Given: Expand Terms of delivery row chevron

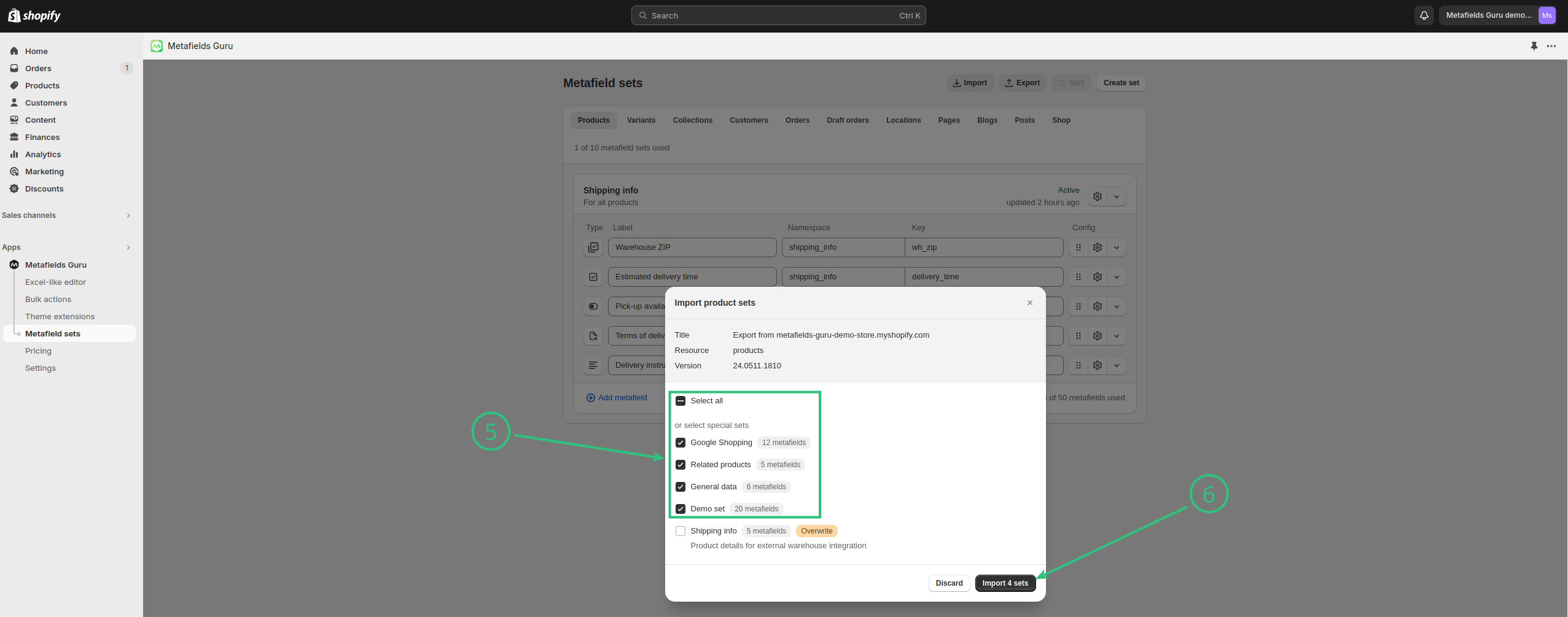Looking at the screenshot, I should pyautogui.click(x=1116, y=336).
